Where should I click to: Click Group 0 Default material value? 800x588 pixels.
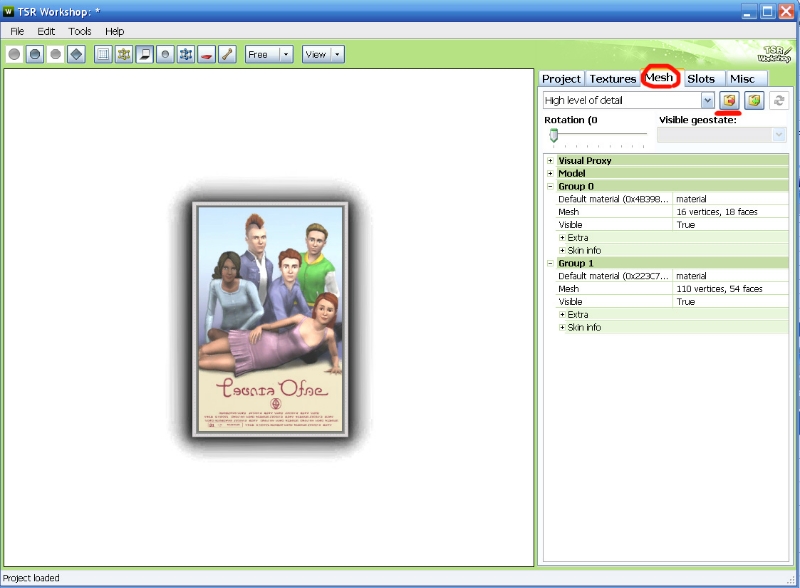tap(730, 199)
